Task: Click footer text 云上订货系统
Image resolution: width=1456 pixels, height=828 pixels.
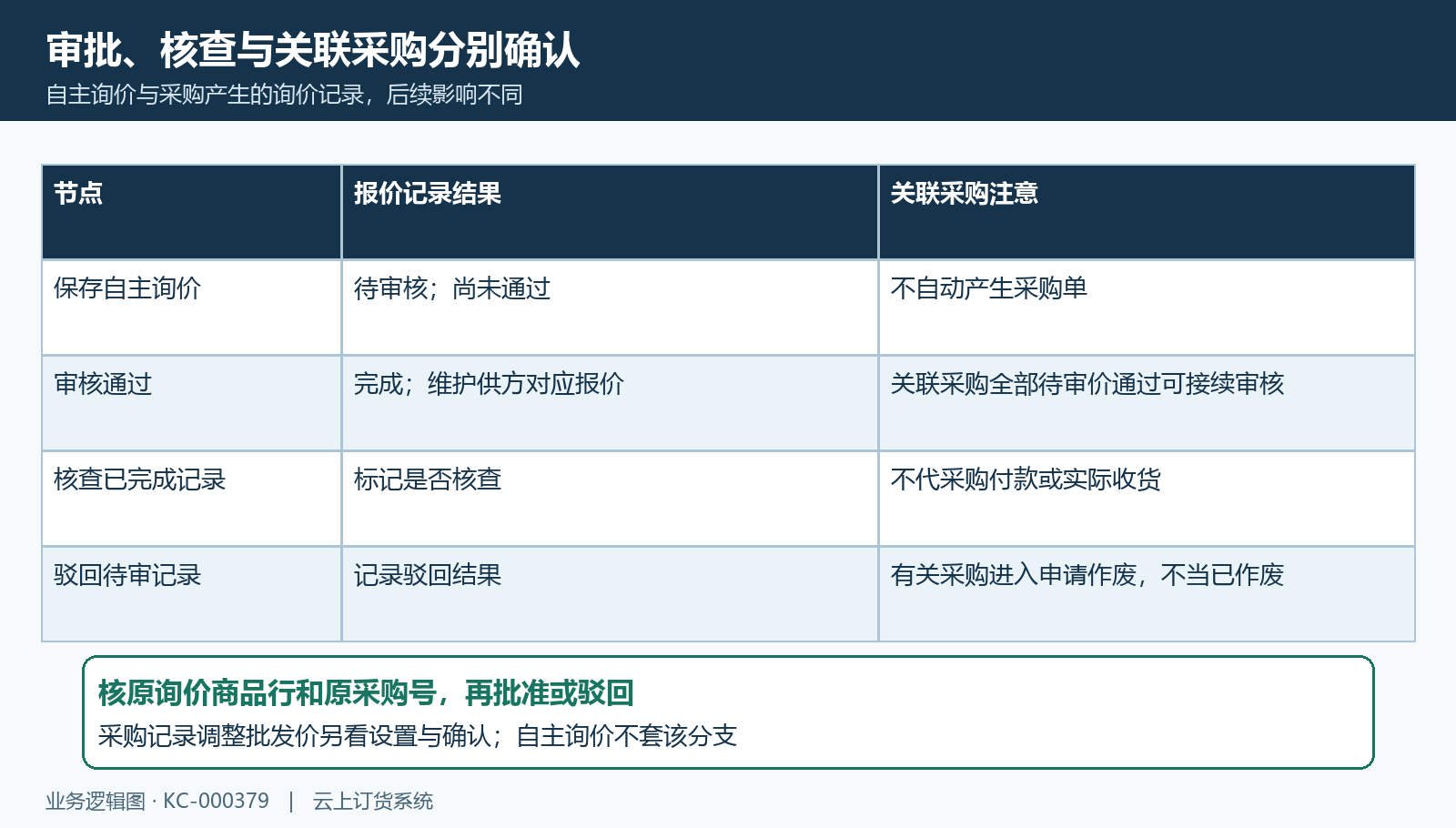Action: [x=373, y=801]
